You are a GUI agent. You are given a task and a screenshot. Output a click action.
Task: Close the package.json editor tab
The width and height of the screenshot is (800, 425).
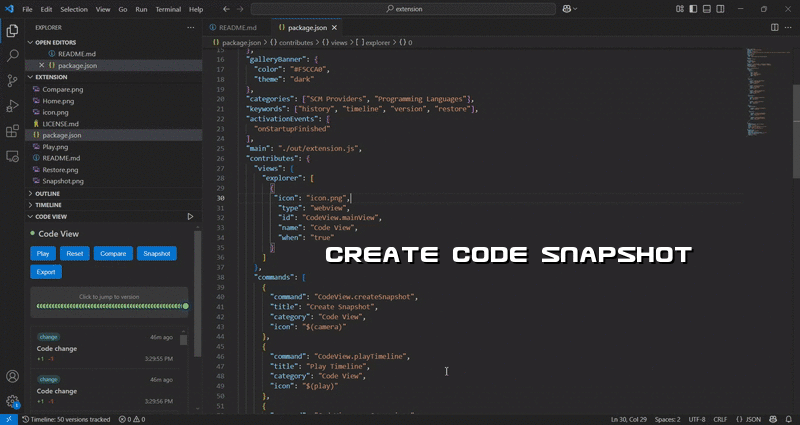pyautogui.click(x=334, y=28)
